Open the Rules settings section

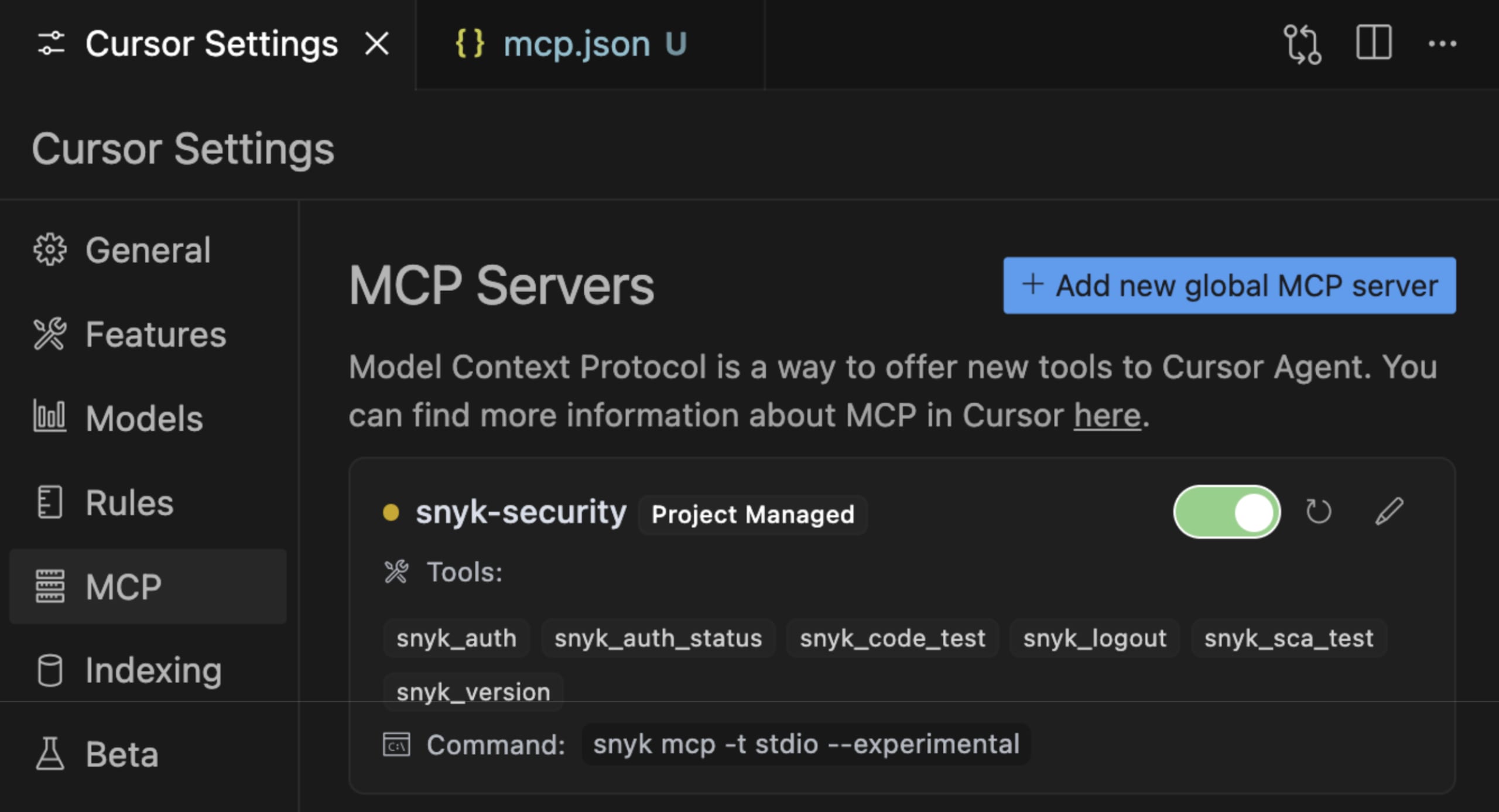click(148, 502)
